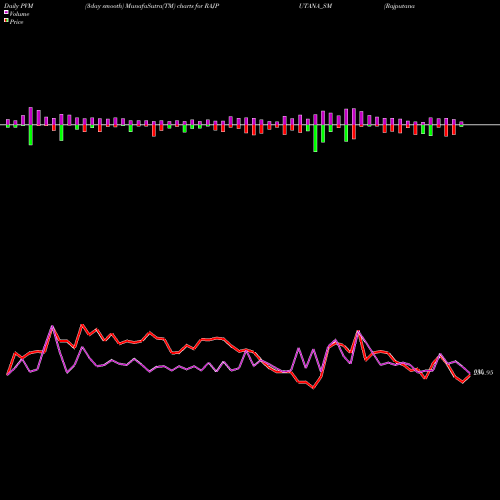The image size is (500, 500).
Task: Click the red-green Price legend swatch
Action: pos(6,21)
